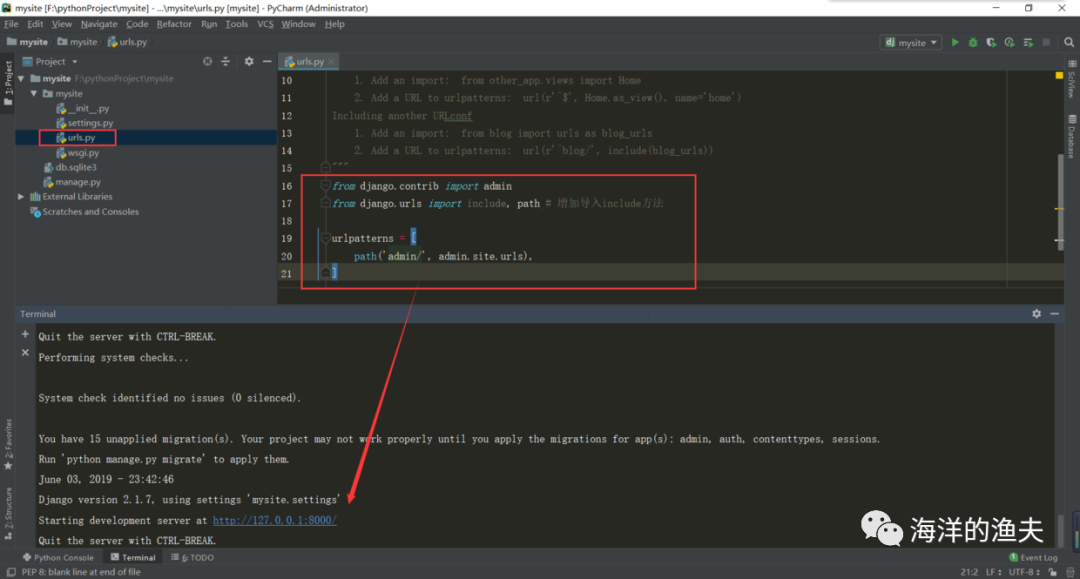
Task: Click the concurrency diagram run icon
Action: click(1028, 42)
